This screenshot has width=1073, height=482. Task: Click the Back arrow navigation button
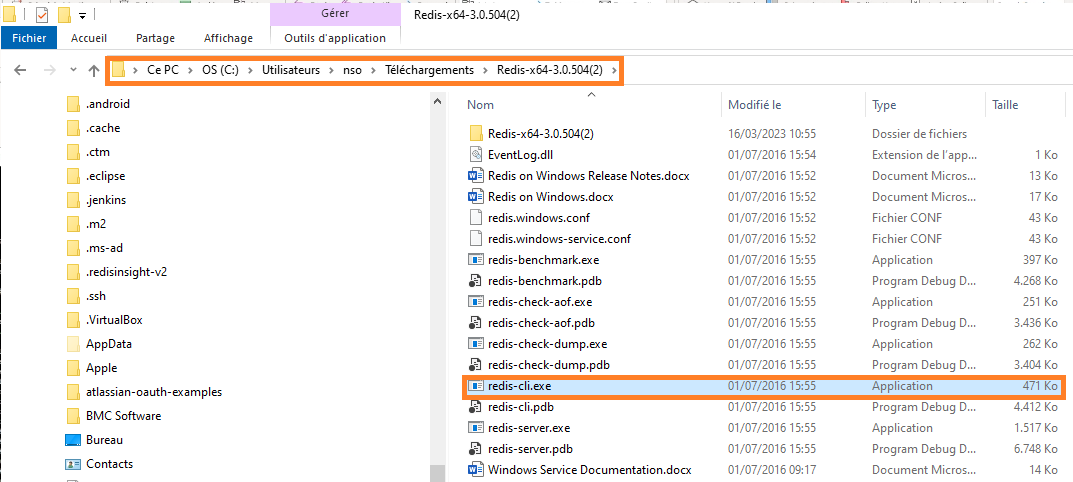21,71
